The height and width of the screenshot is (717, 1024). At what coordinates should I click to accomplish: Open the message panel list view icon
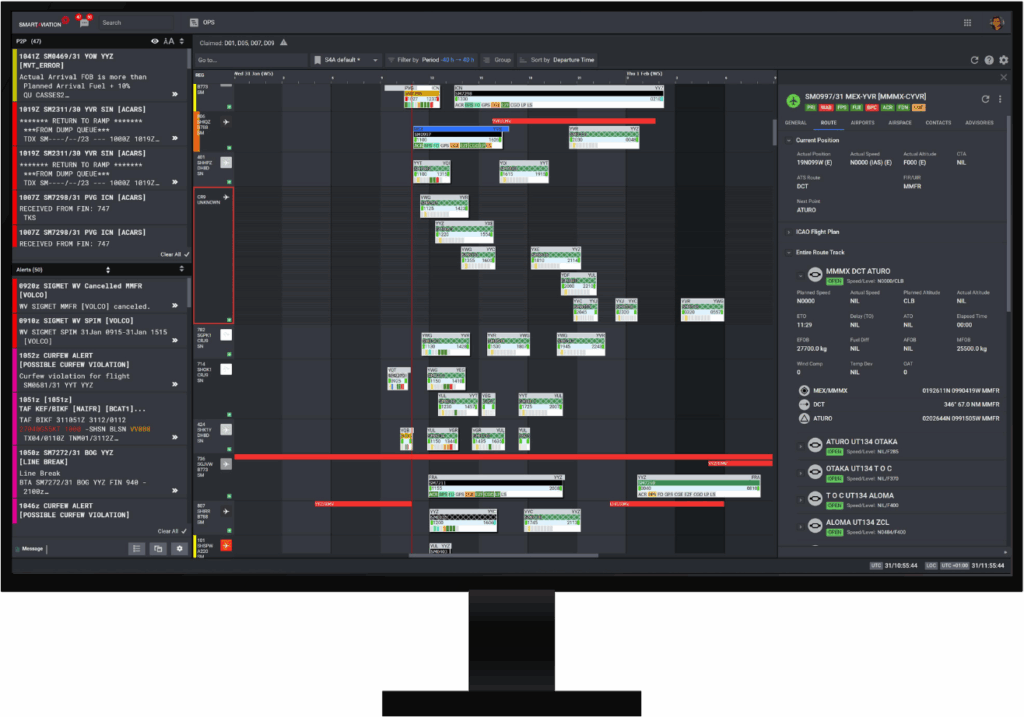click(x=137, y=548)
